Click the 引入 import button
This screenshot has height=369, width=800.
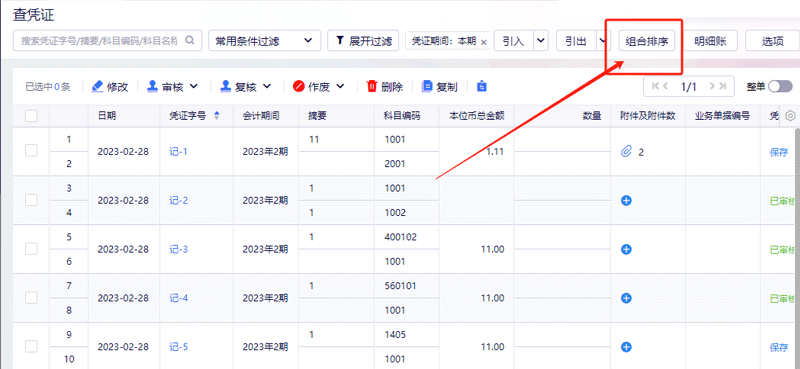click(514, 41)
